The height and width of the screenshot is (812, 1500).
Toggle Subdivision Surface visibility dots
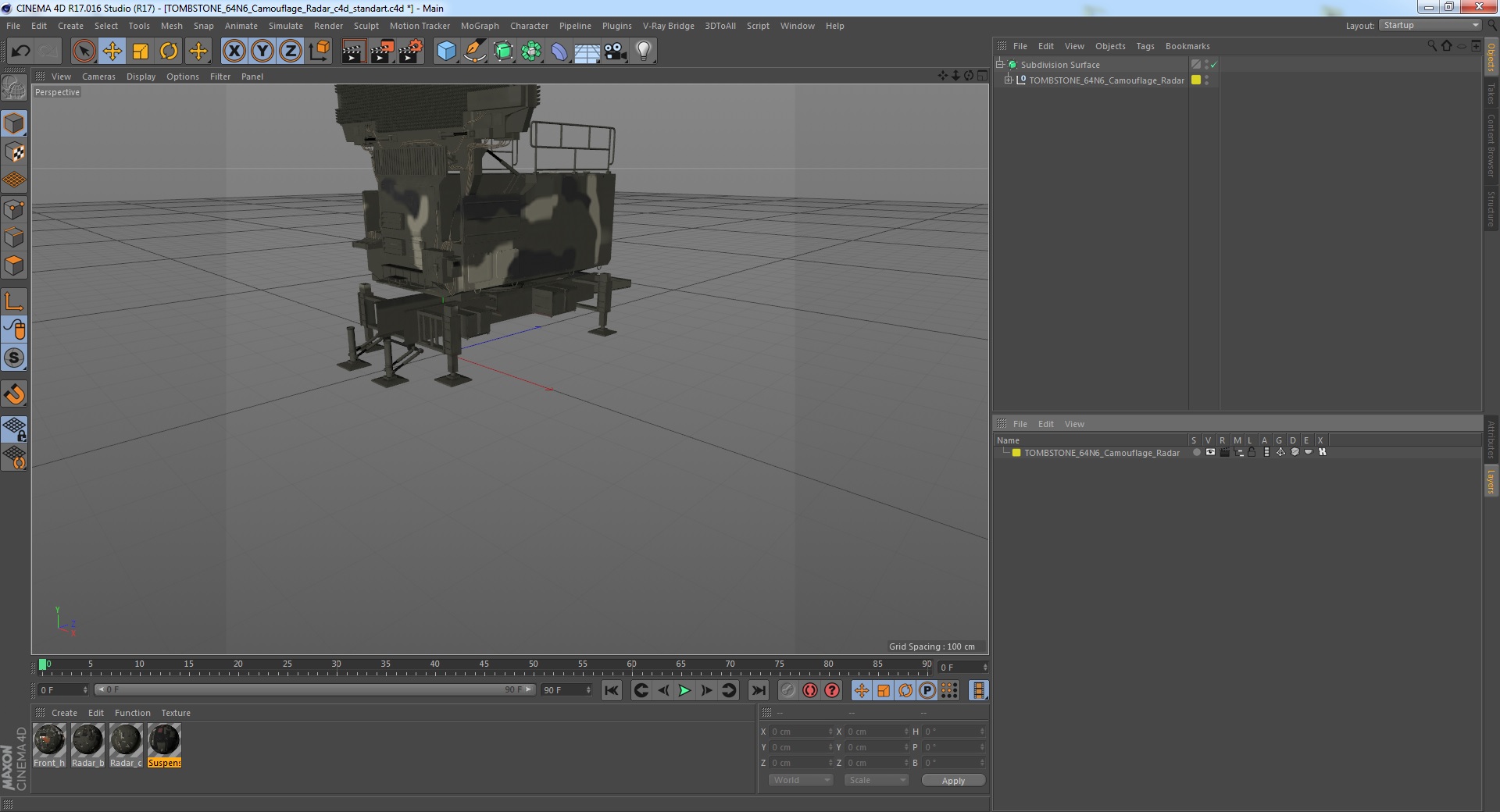(1207, 64)
